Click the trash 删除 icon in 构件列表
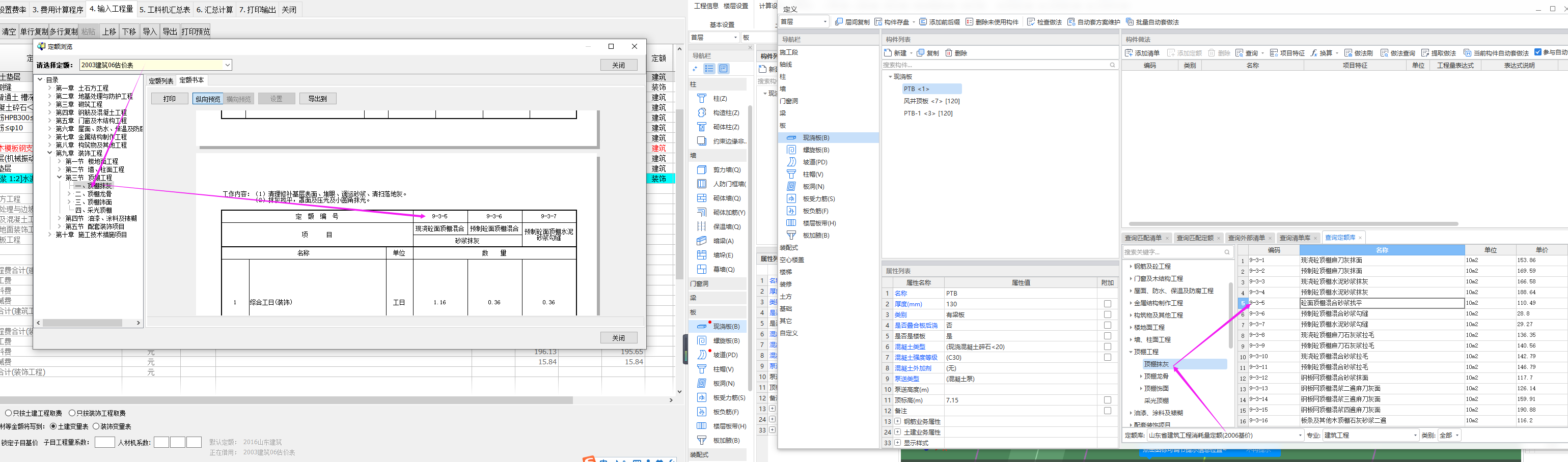The image size is (1568, 462). (x=948, y=53)
